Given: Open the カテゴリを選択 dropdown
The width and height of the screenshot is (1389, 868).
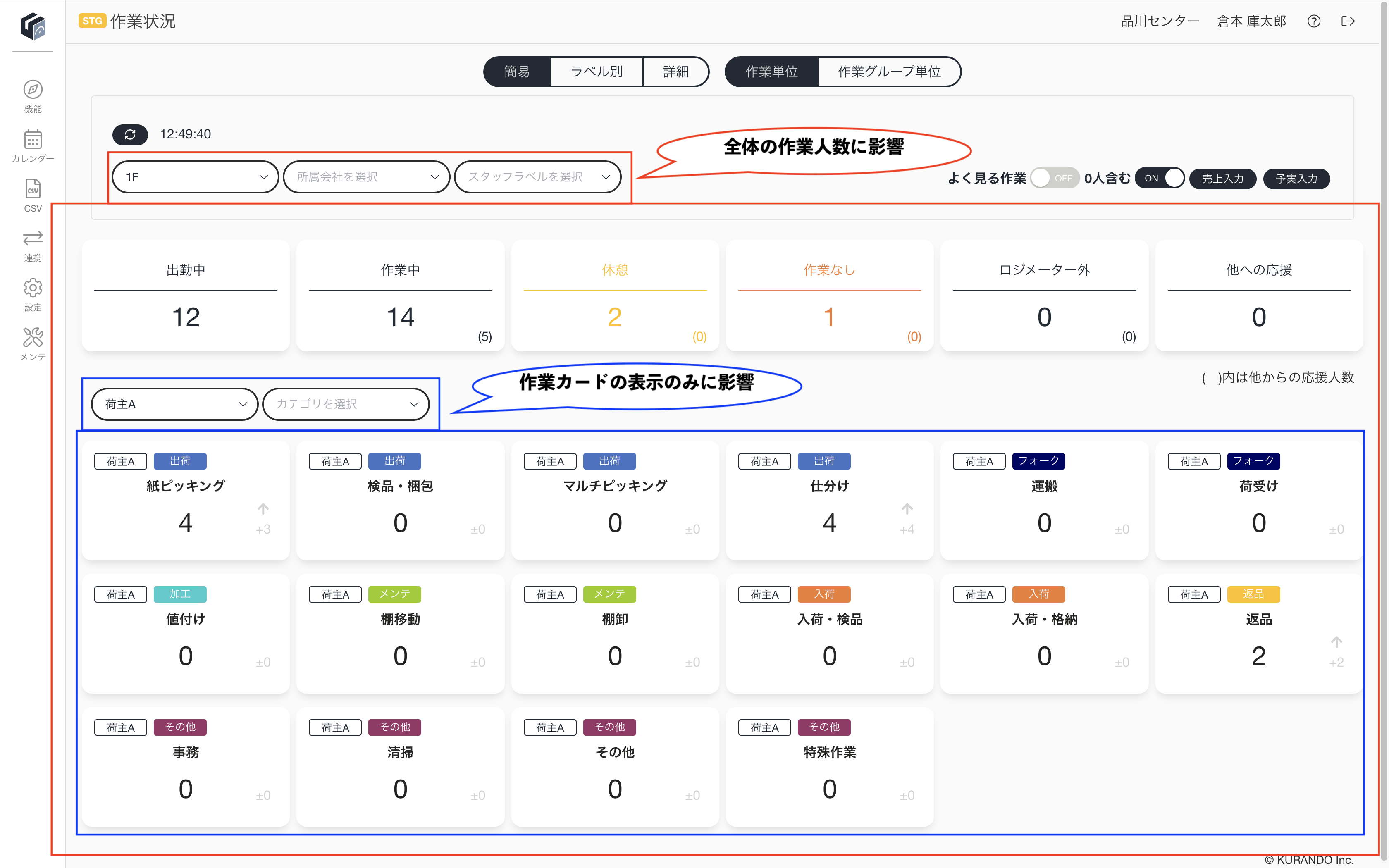Looking at the screenshot, I should click(346, 404).
